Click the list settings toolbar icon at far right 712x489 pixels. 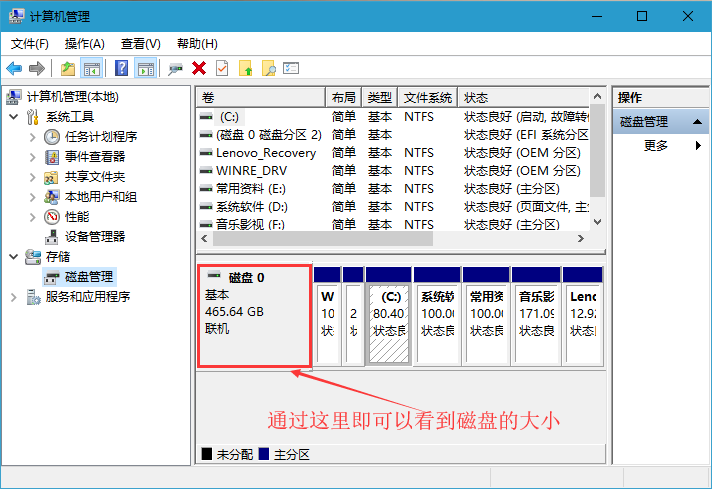pyautogui.click(x=291, y=69)
